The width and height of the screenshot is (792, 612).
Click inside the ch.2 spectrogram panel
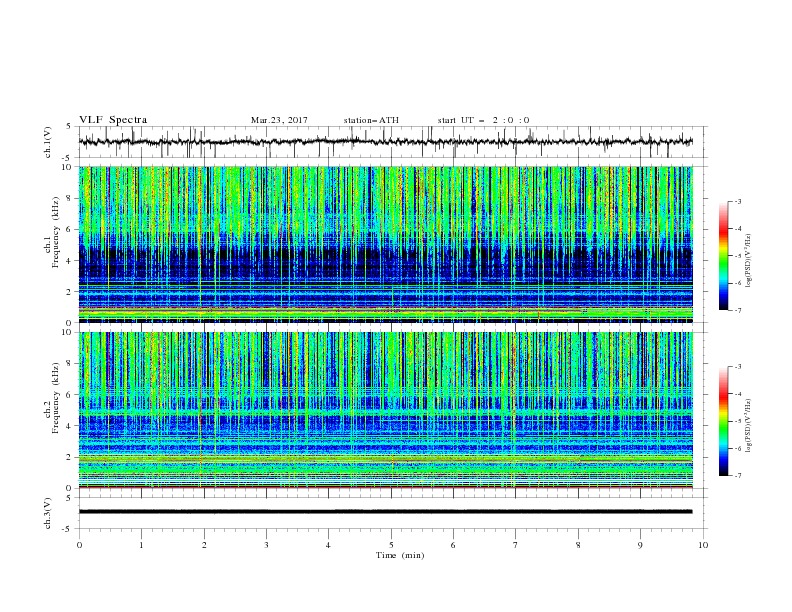coord(386,410)
